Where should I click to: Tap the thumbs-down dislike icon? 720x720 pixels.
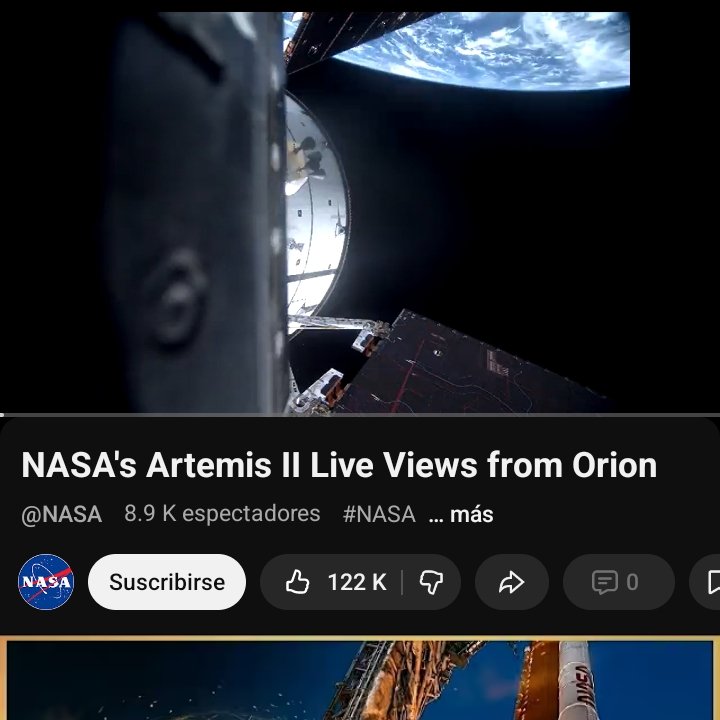pos(431,582)
